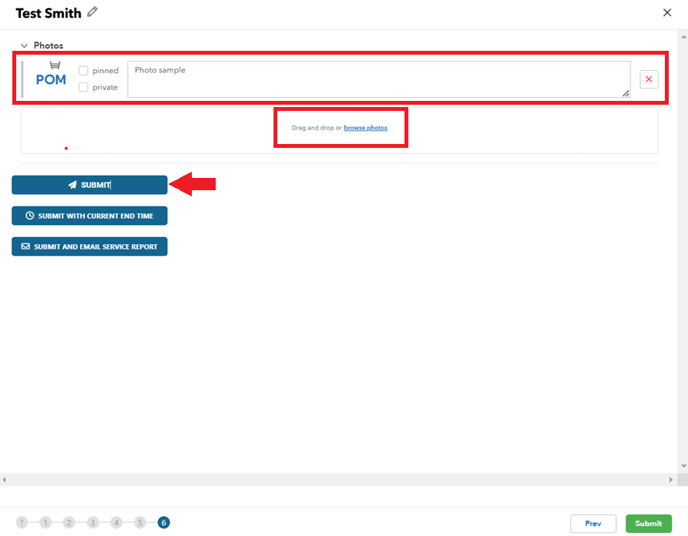Click the POM photo thumbnail
This screenshot has width=688, height=536.
pos(50,76)
